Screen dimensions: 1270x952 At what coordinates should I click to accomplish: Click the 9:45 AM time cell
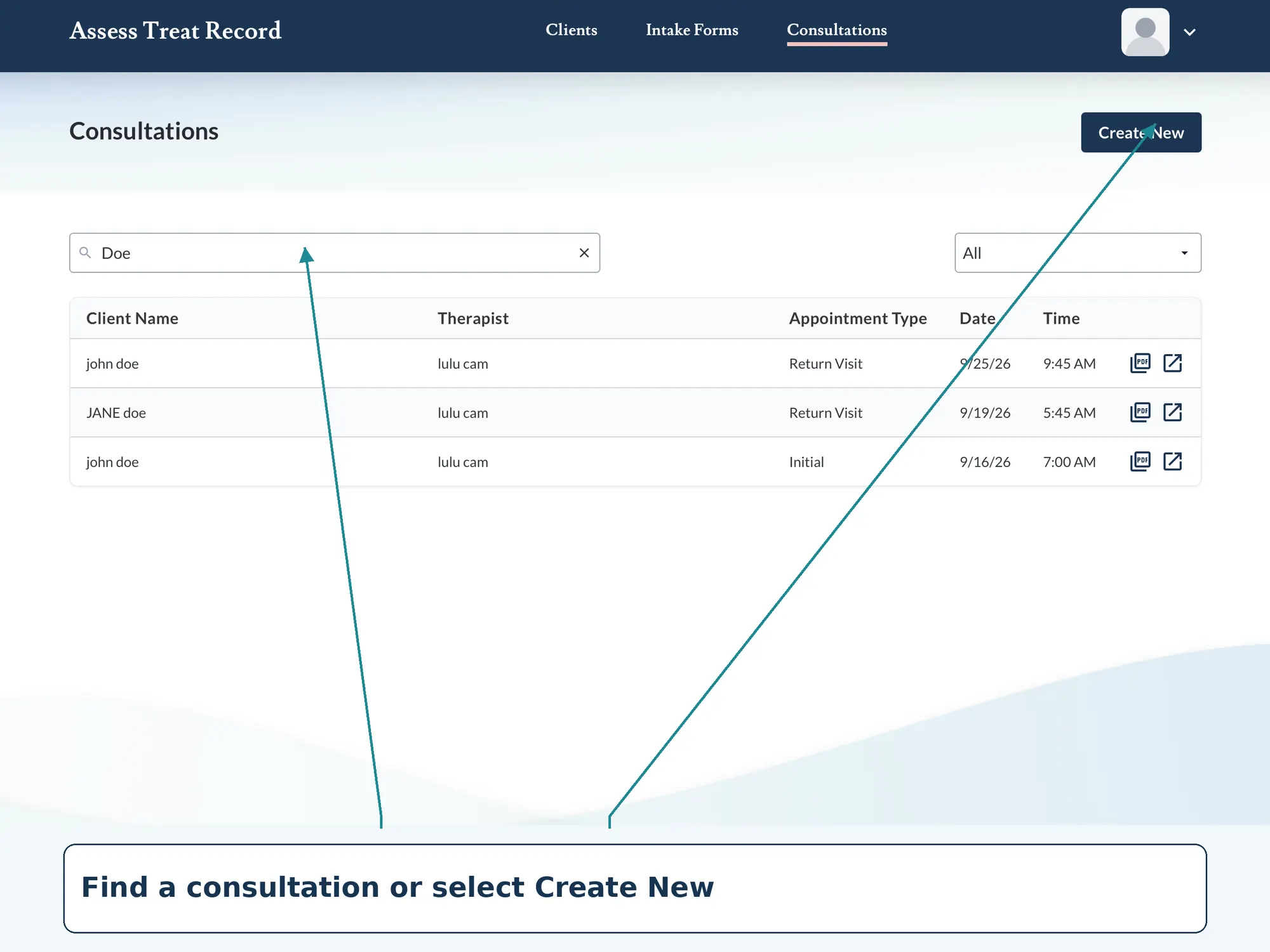coord(1069,364)
